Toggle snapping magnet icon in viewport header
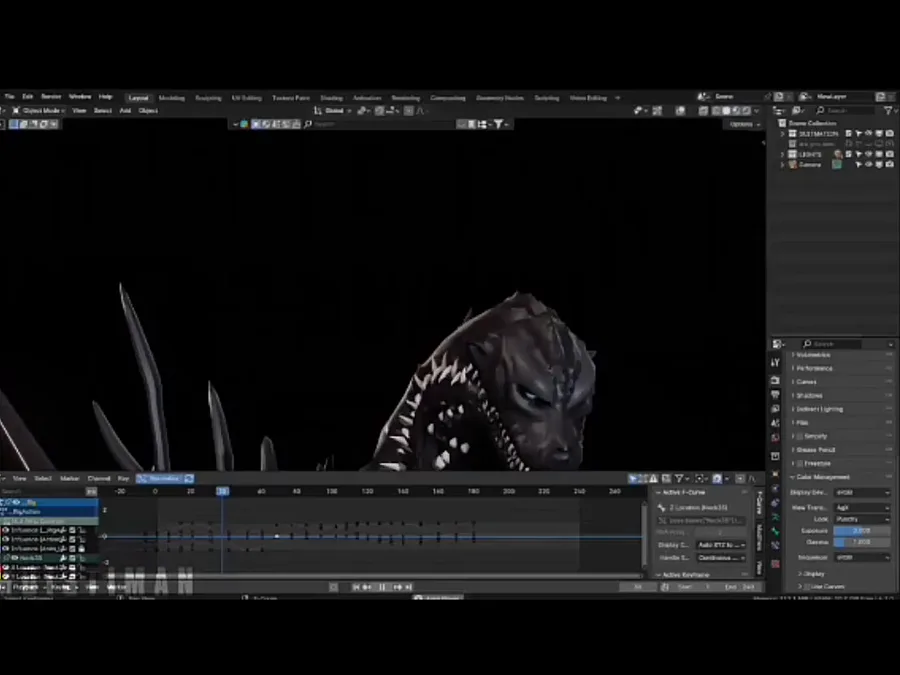Image resolution: width=900 pixels, height=675 pixels. (x=380, y=111)
